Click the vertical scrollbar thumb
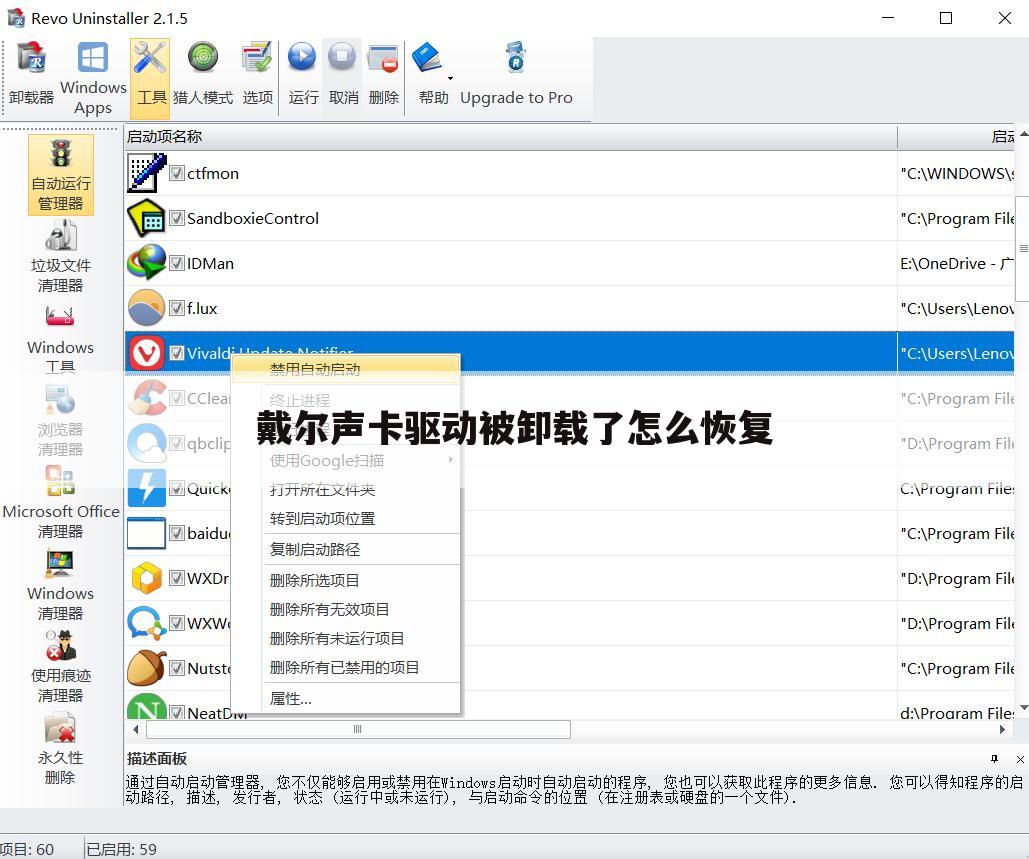 point(1022,248)
